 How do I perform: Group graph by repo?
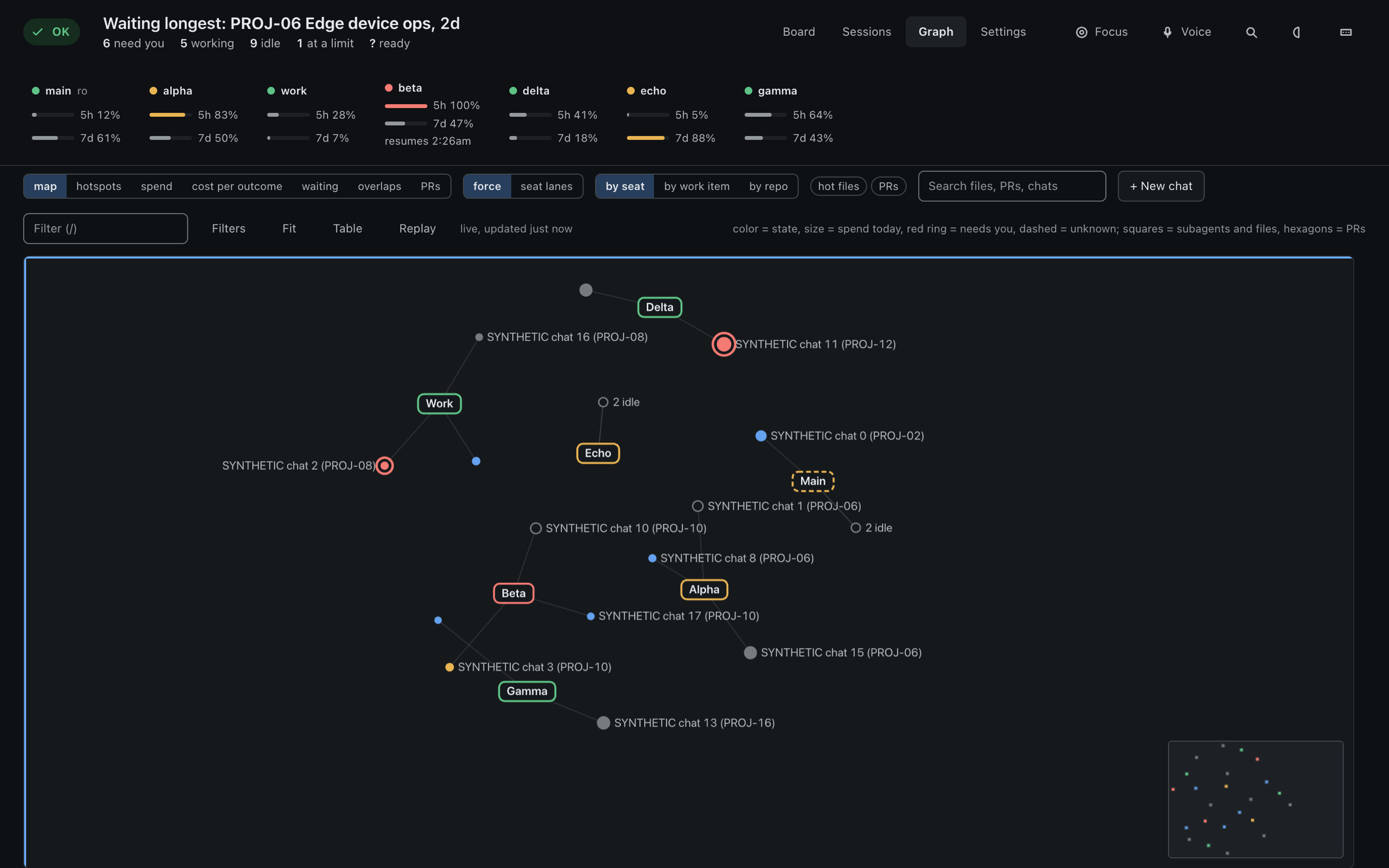coord(768,186)
